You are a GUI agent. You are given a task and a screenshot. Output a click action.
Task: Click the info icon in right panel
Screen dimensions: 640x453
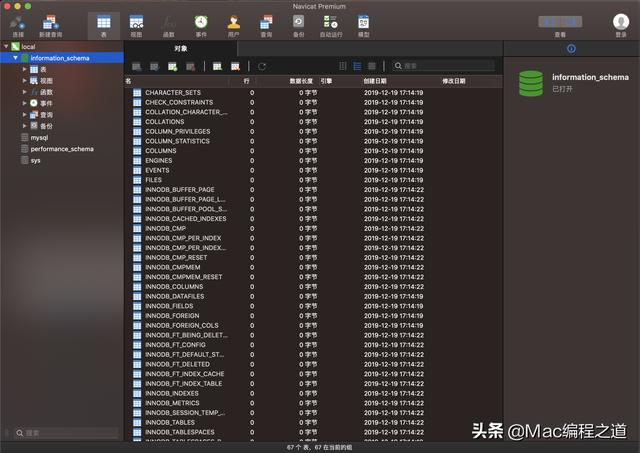click(x=571, y=49)
